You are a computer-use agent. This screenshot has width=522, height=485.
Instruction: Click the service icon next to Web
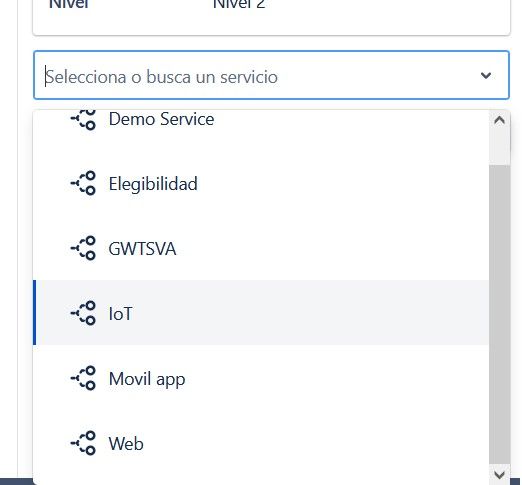[x=83, y=443]
